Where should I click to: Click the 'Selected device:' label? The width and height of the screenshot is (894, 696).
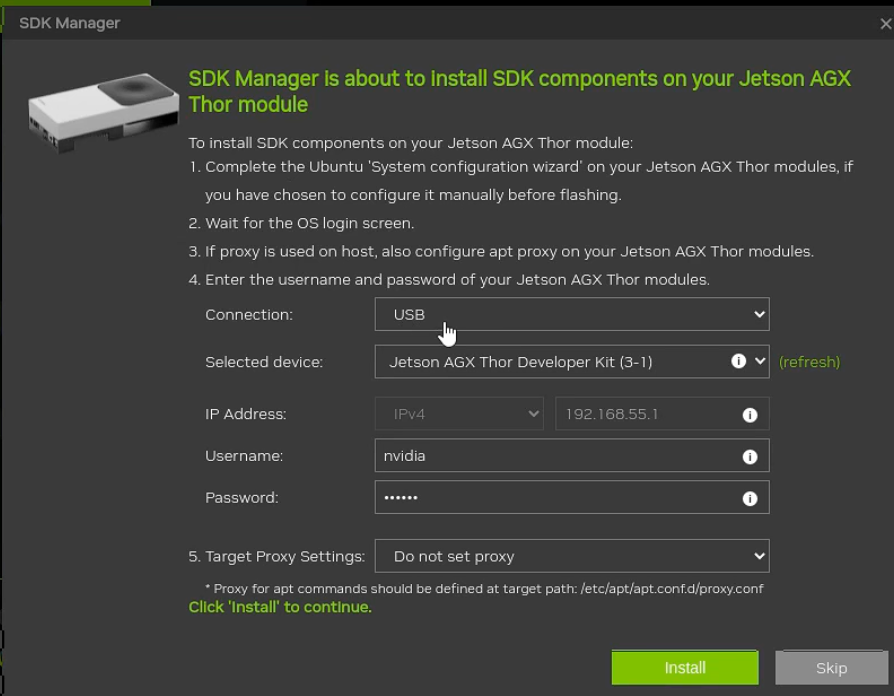[x=264, y=362]
